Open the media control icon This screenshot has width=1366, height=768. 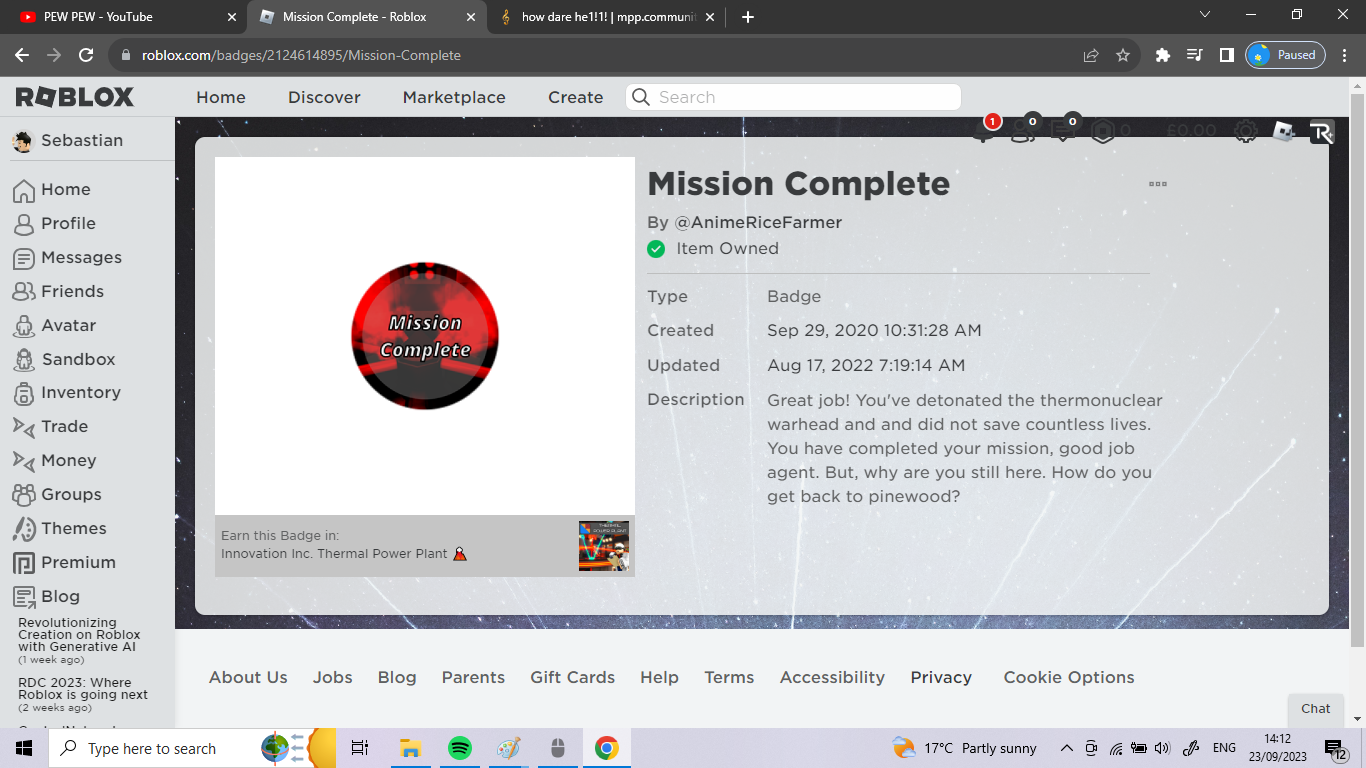(1194, 55)
